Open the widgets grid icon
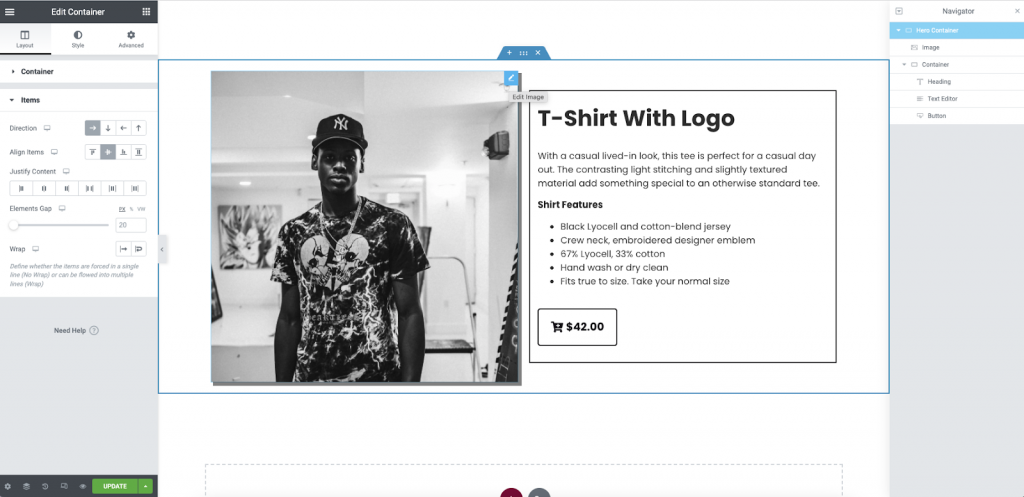The width and height of the screenshot is (1024, 497). click(x=146, y=12)
